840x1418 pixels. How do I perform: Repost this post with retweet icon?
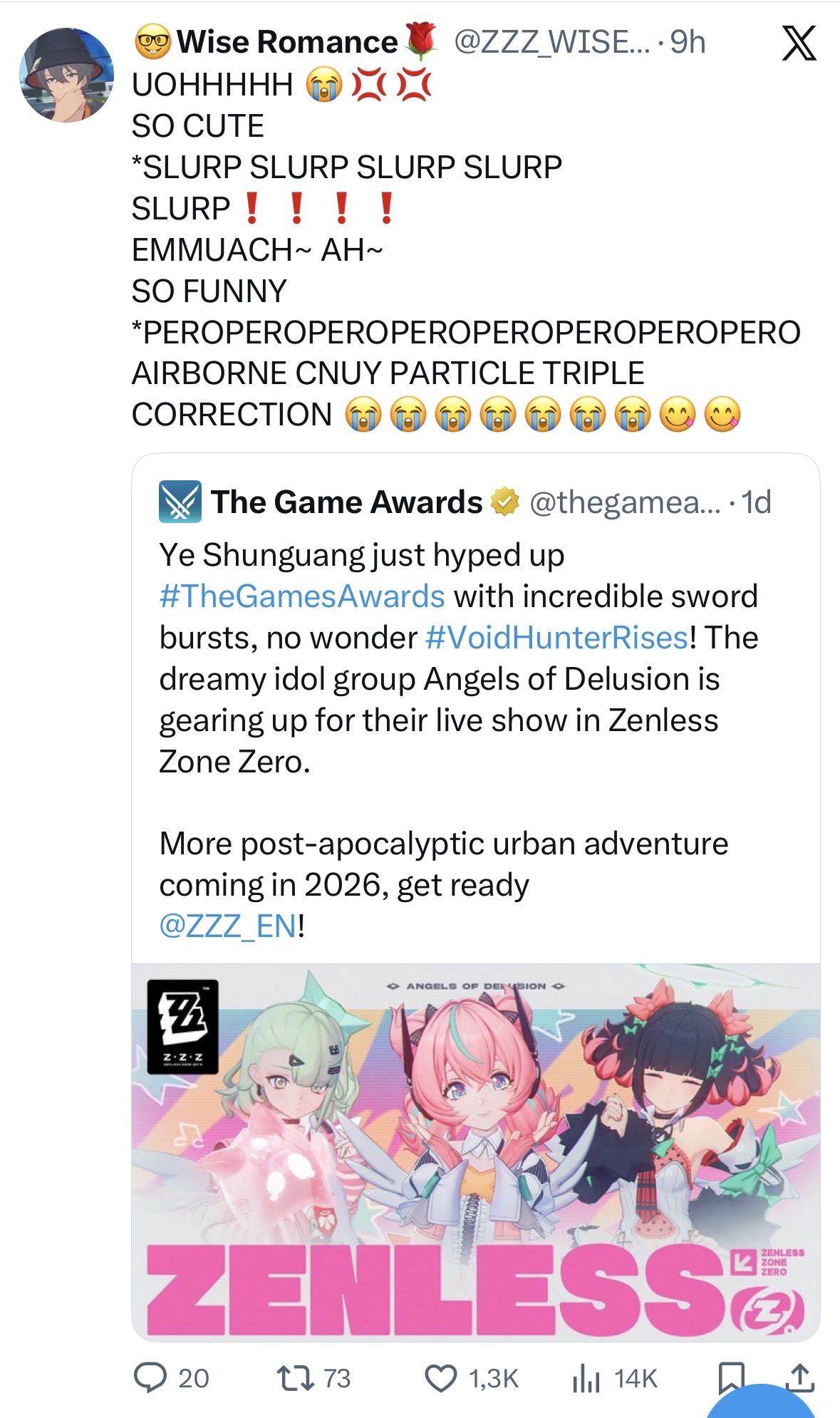[x=296, y=1377]
